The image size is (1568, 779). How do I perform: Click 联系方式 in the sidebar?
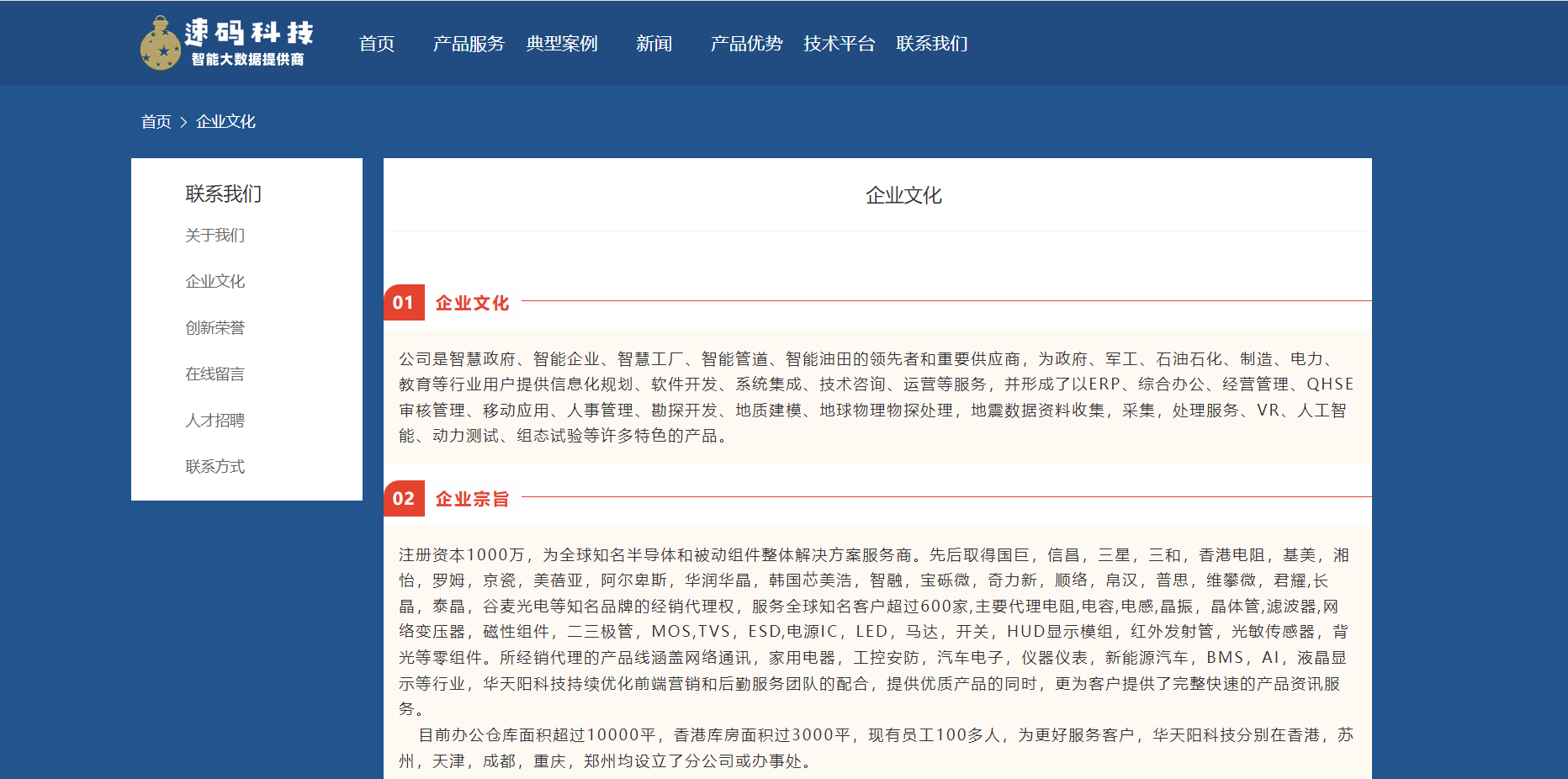(215, 467)
